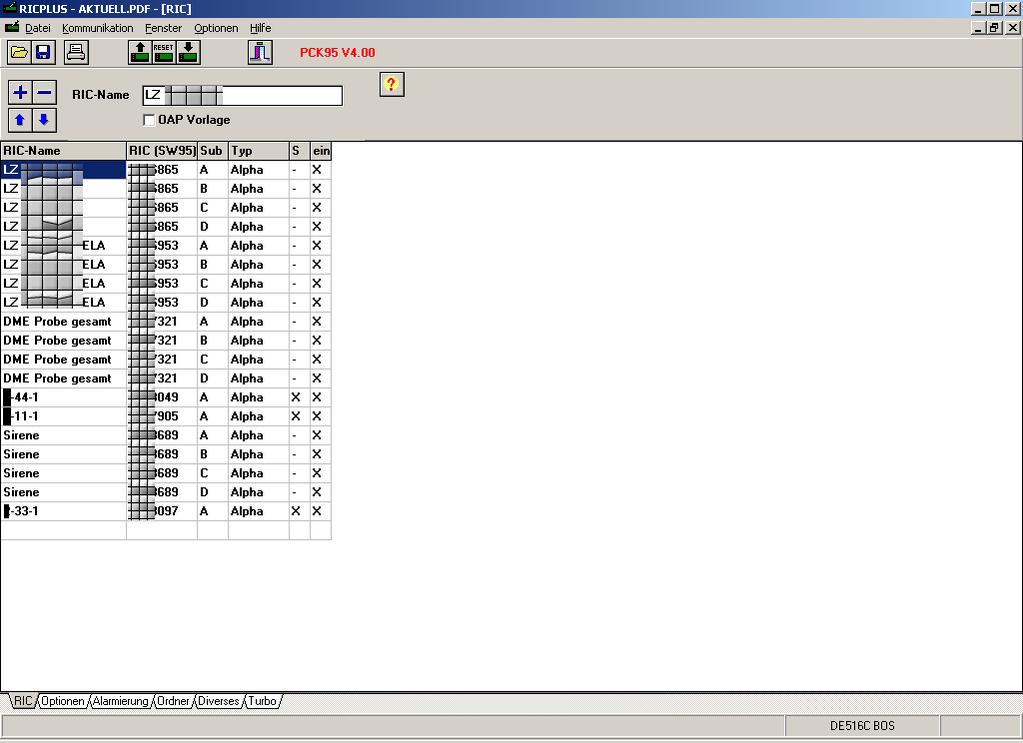Viewport: 1023px width, 743px height.
Task: Move entry down with blue down arrow
Action: tap(44, 120)
